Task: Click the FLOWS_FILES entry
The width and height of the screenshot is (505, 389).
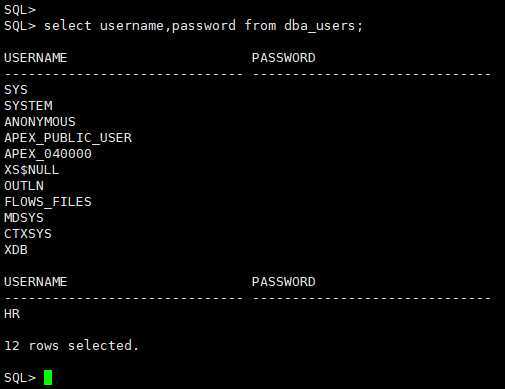Action: pyautogui.click(x=48, y=202)
